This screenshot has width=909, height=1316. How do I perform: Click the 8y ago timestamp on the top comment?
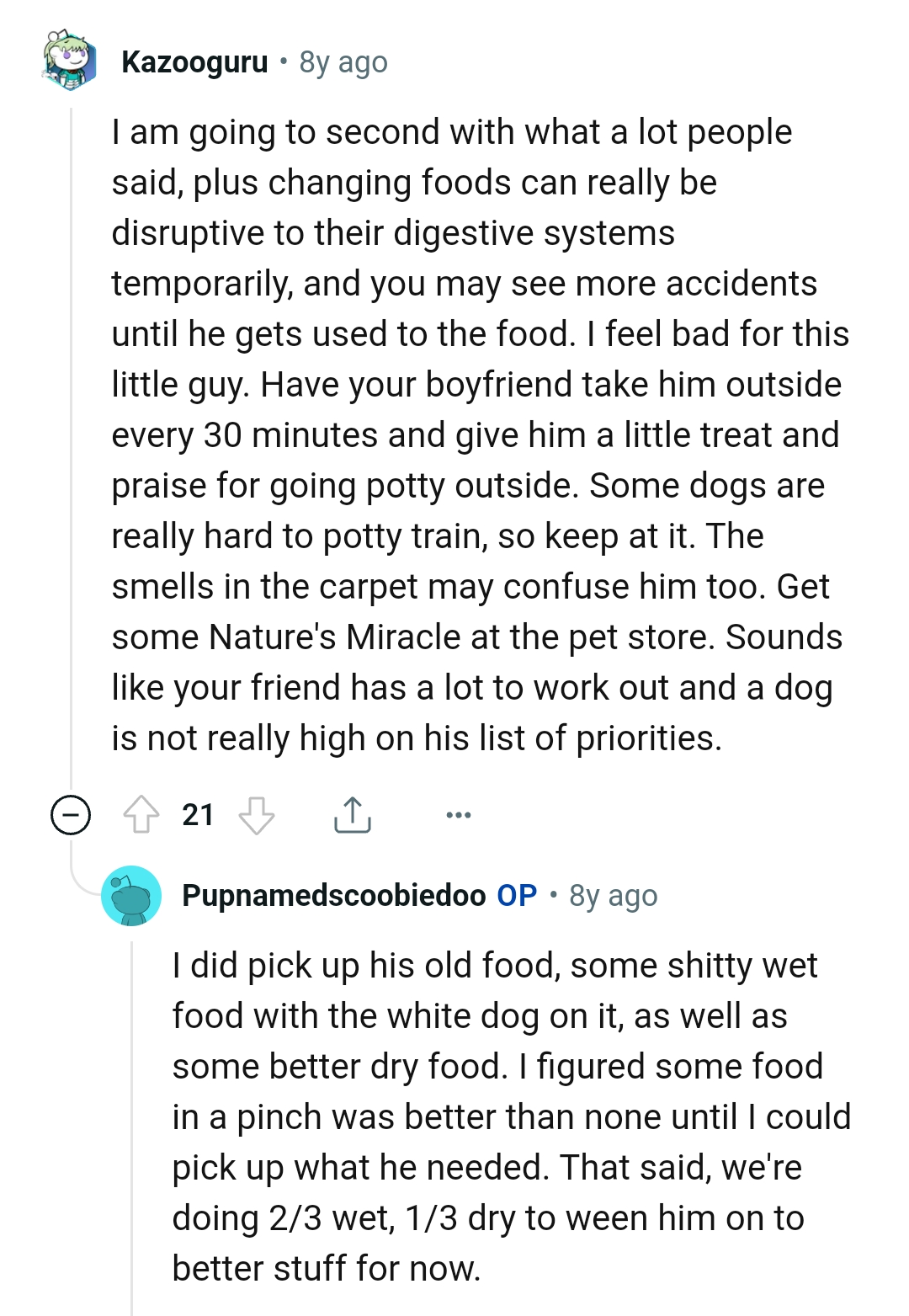[x=343, y=61]
